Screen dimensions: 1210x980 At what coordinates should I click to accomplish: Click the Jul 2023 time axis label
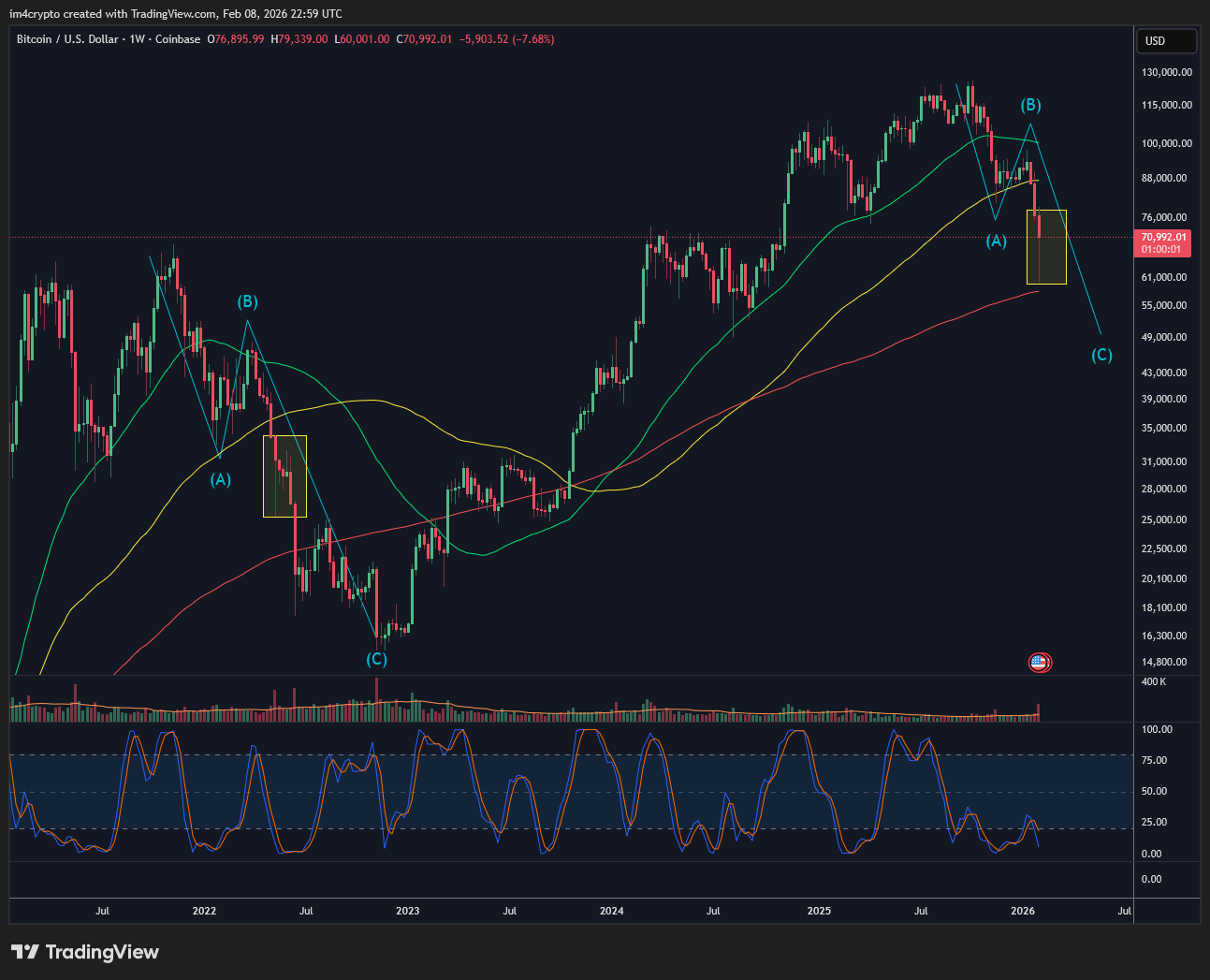coord(509,911)
